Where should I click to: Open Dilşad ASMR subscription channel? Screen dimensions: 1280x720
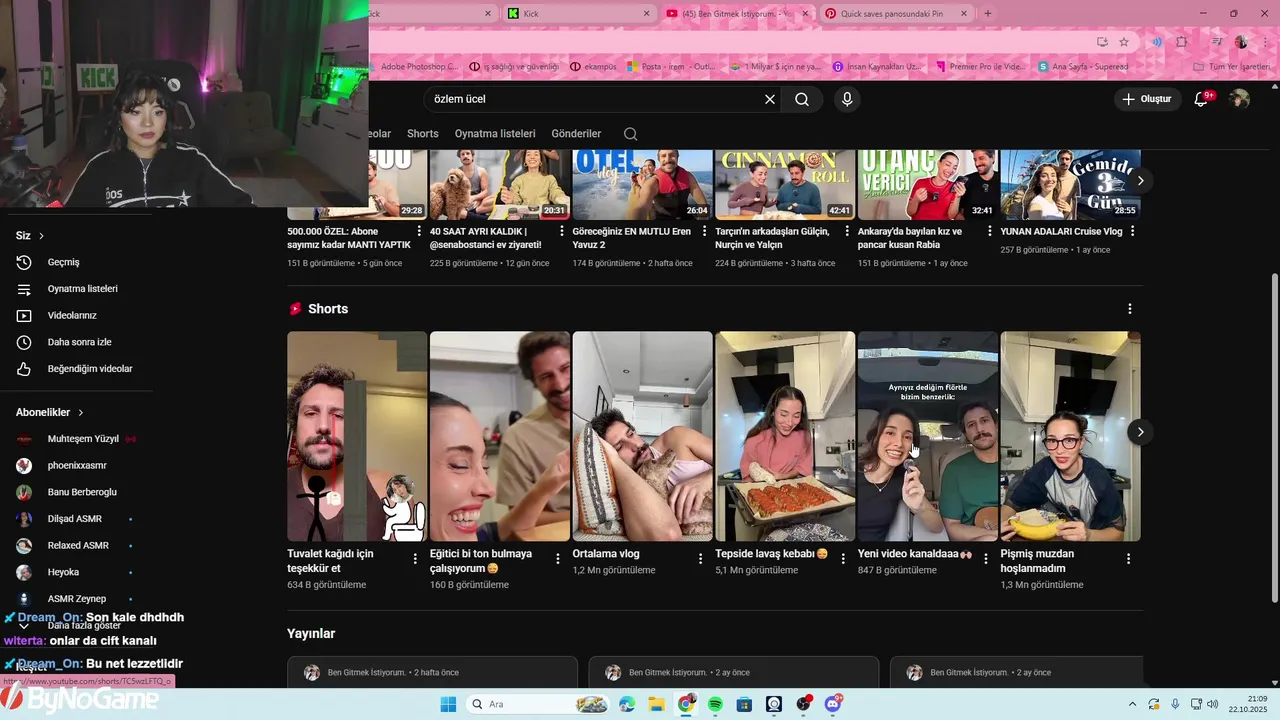point(76,519)
